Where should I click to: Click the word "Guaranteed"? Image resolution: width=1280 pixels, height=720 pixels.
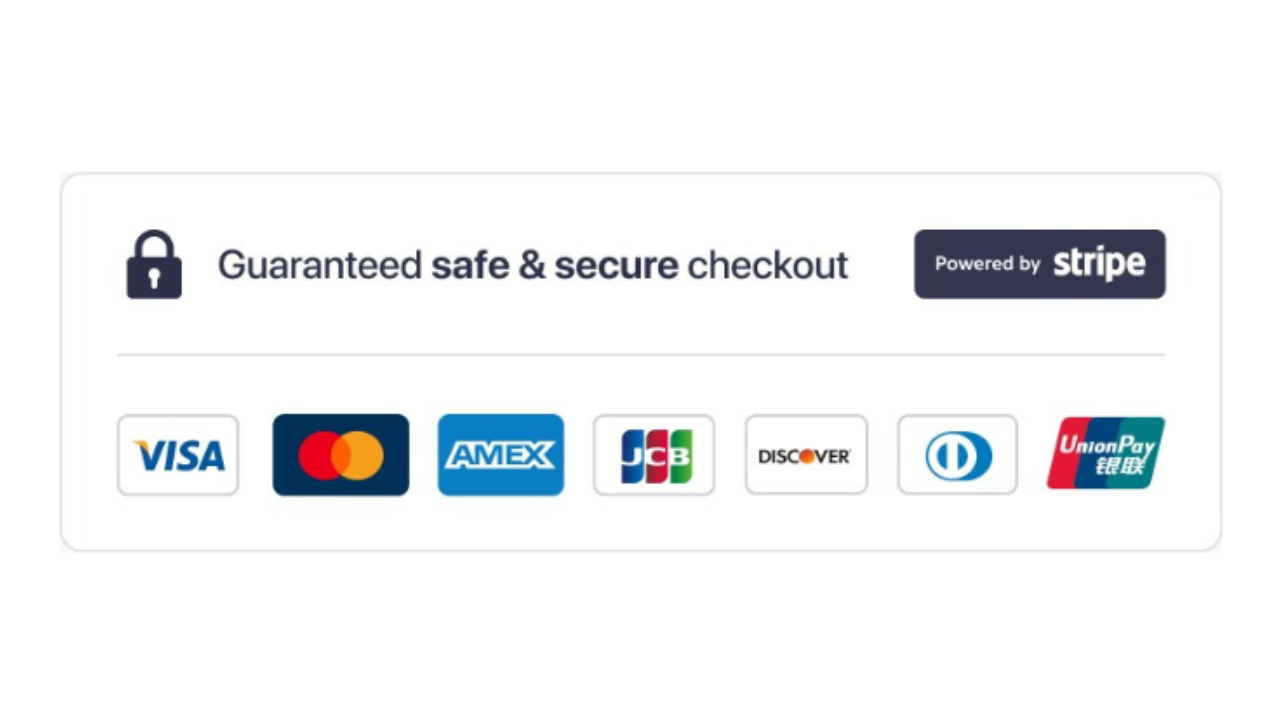pyautogui.click(x=320, y=266)
